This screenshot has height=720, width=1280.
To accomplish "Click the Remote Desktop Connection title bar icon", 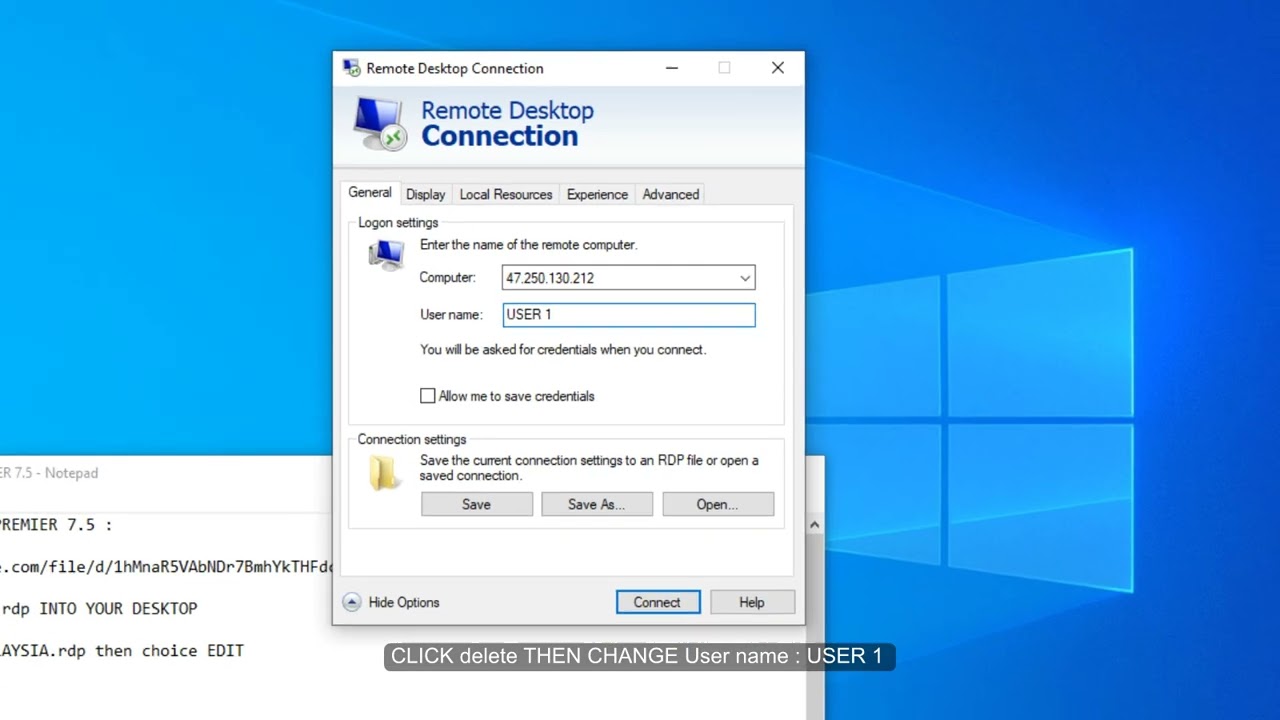I will (351, 68).
